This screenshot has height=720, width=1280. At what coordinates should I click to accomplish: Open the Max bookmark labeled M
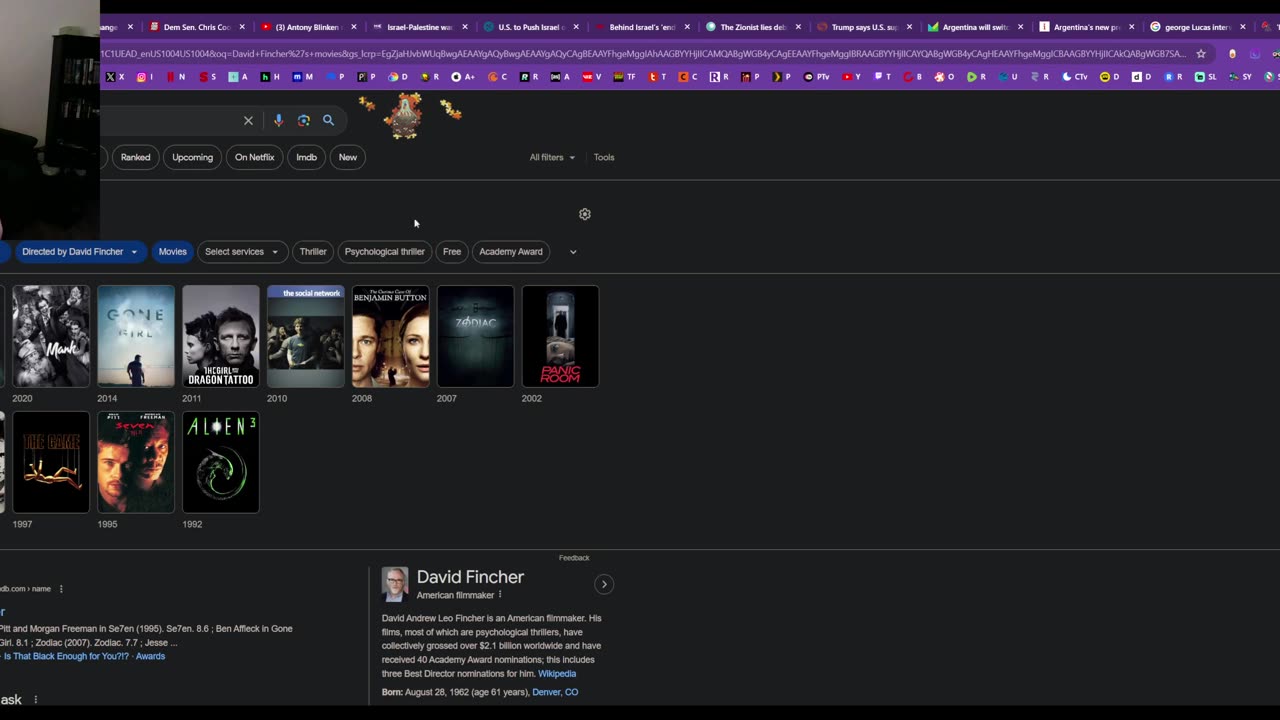point(302,77)
